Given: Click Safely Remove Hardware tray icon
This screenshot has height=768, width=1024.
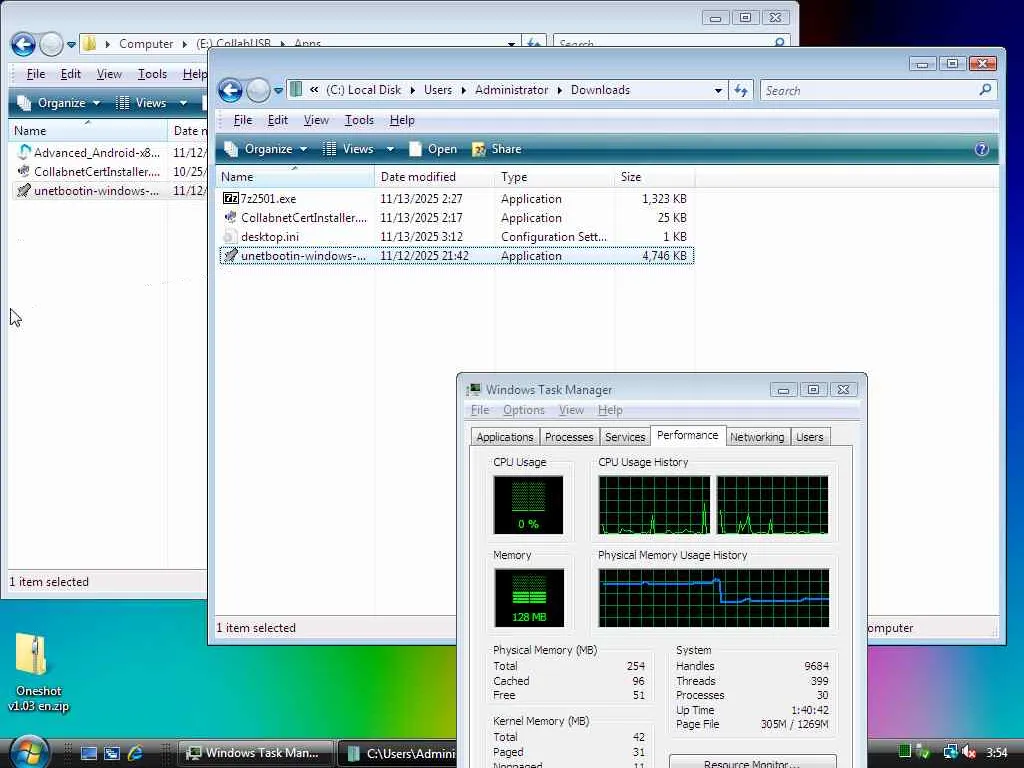Looking at the screenshot, I should pos(923,752).
